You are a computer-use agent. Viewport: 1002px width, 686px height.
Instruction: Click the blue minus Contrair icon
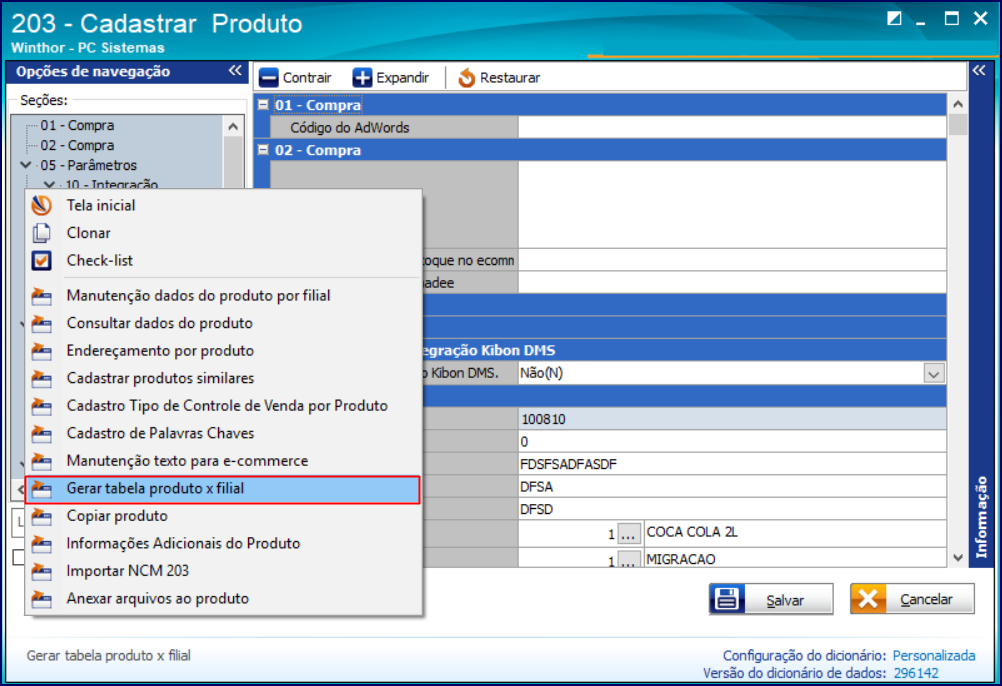point(268,78)
